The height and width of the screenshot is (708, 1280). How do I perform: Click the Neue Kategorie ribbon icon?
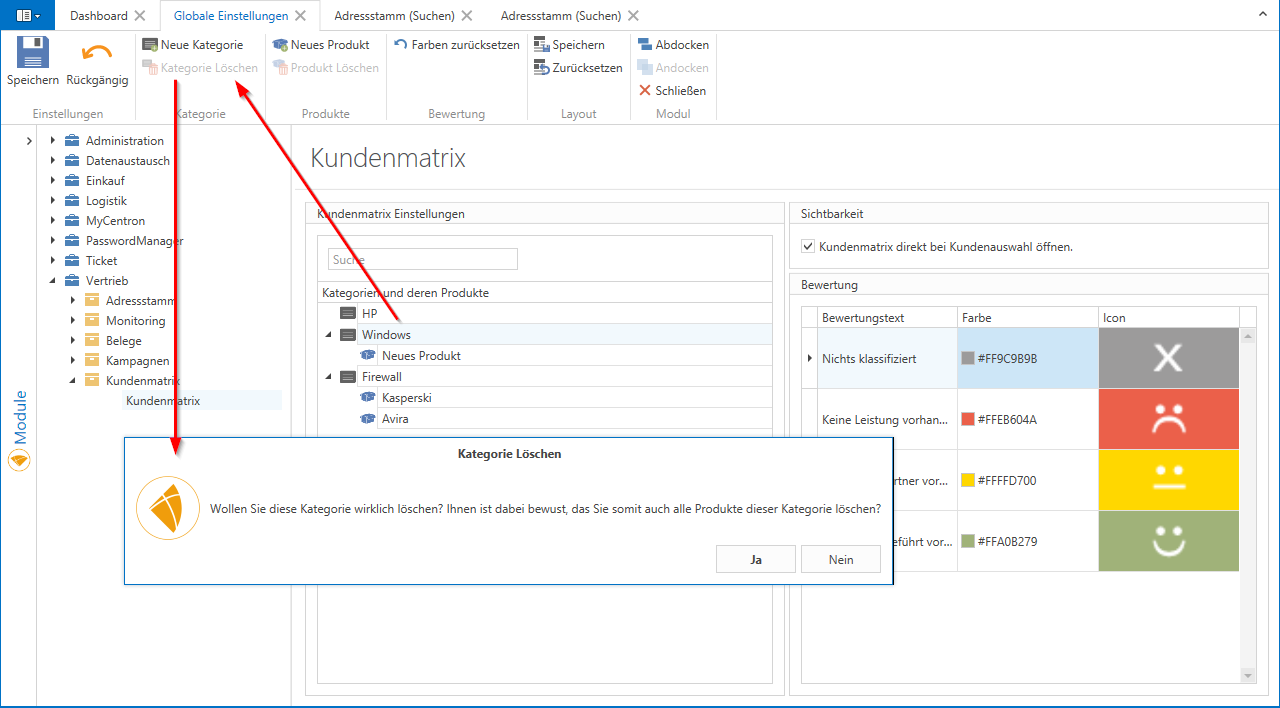[x=150, y=45]
